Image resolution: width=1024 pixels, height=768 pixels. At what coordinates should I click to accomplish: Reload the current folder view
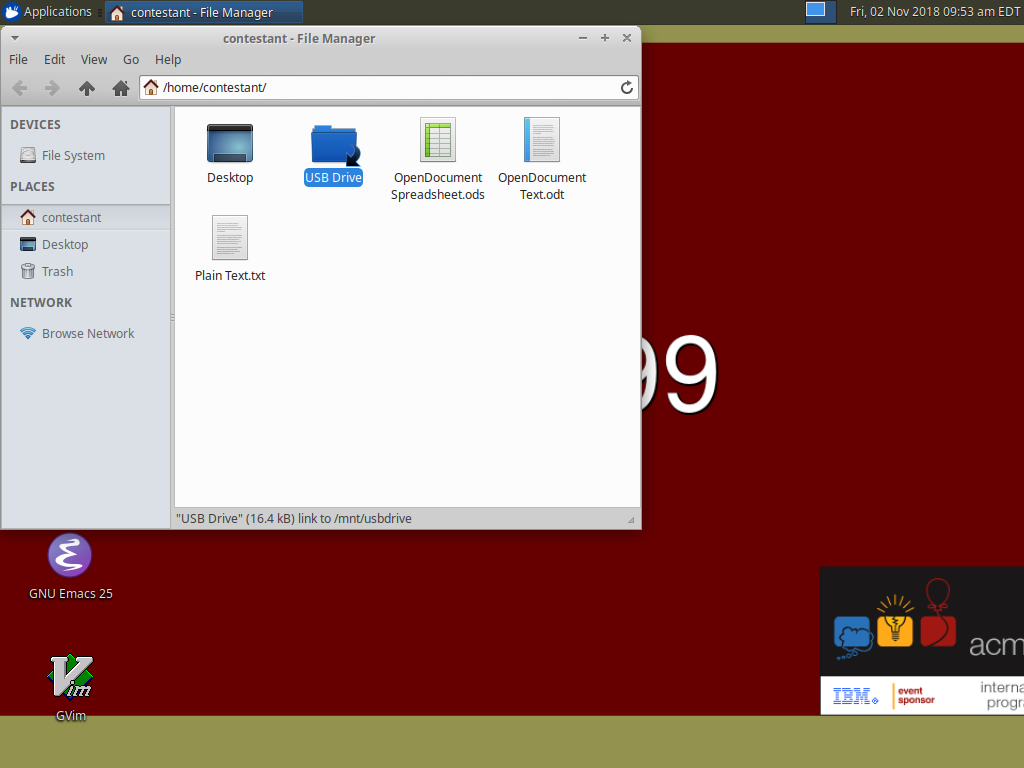626,88
